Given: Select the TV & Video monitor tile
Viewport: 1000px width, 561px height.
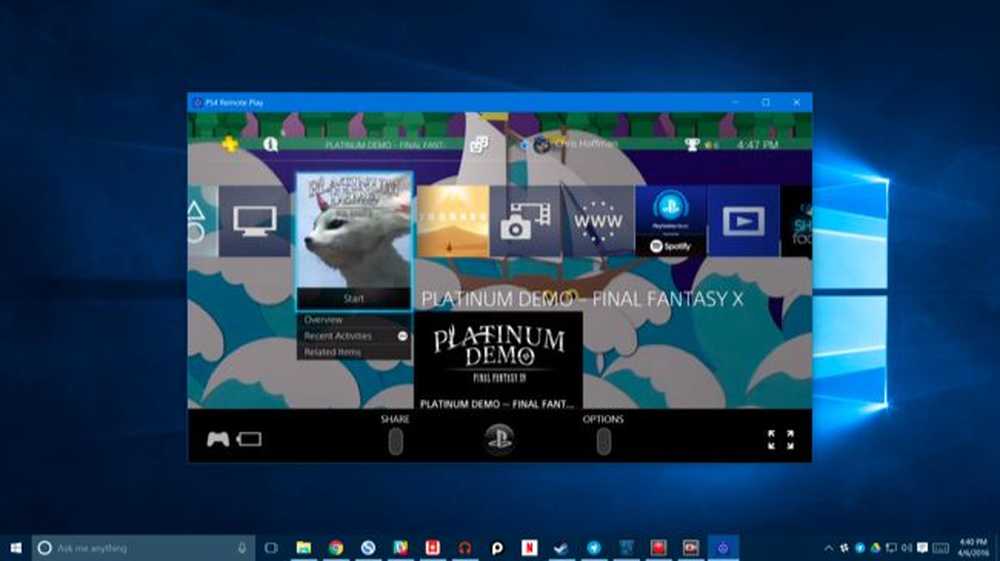Looking at the screenshot, I should [254, 221].
